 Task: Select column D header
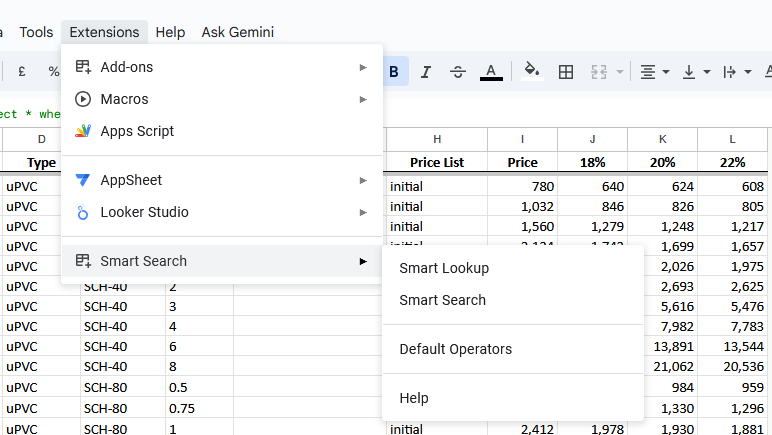click(41, 139)
